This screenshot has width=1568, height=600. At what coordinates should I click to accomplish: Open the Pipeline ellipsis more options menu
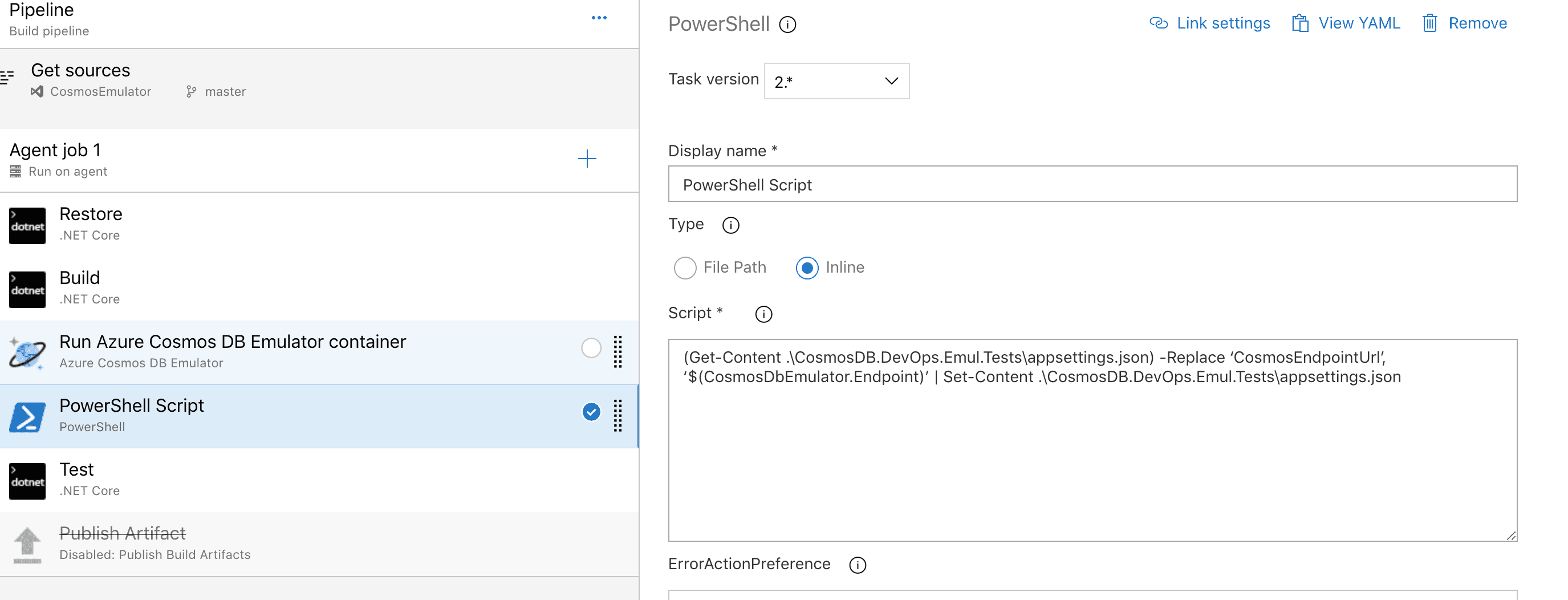(x=599, y=18)
